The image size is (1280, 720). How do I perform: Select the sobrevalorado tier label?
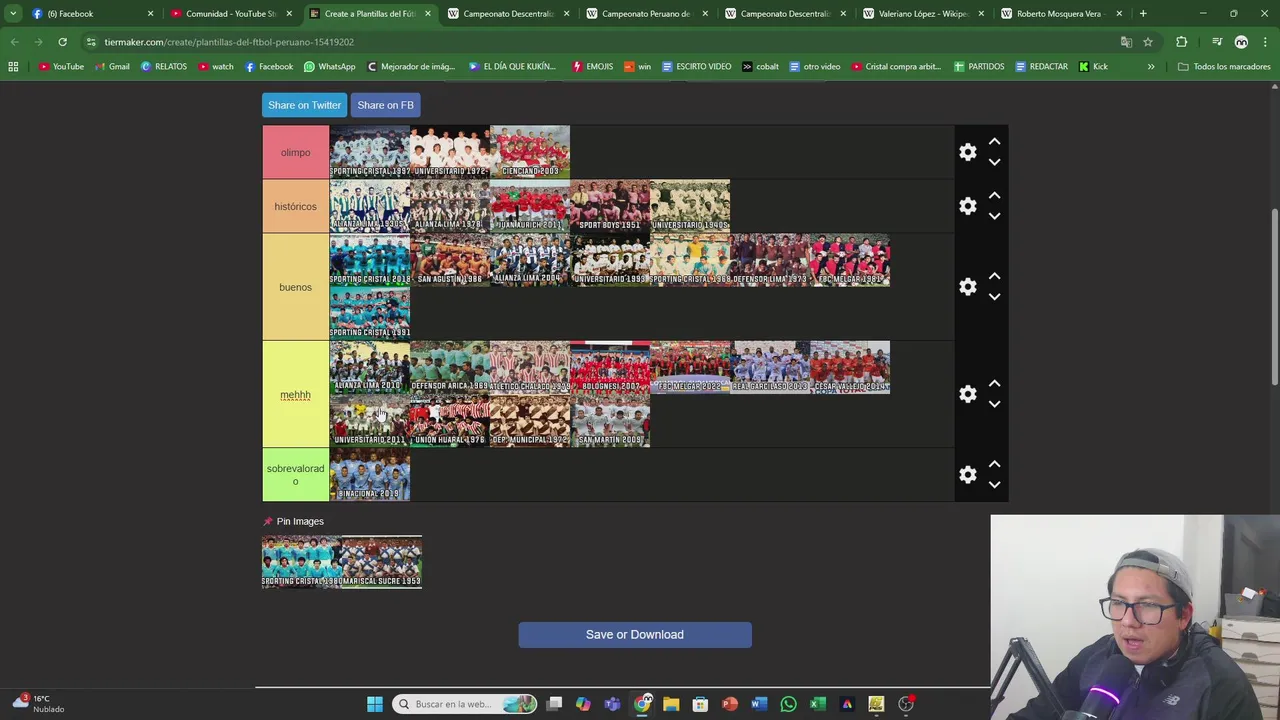click(x=295, y=475)
